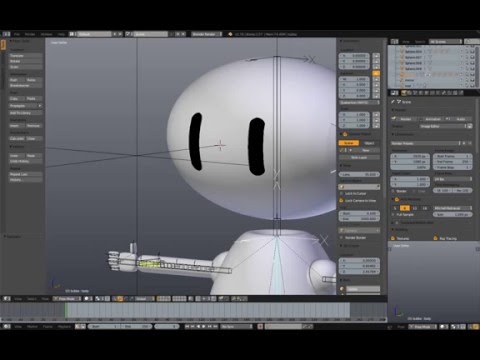This screenshot has height=360, width=480.
Task: Open the info editor type icon left of File
Action: point(6,34)
